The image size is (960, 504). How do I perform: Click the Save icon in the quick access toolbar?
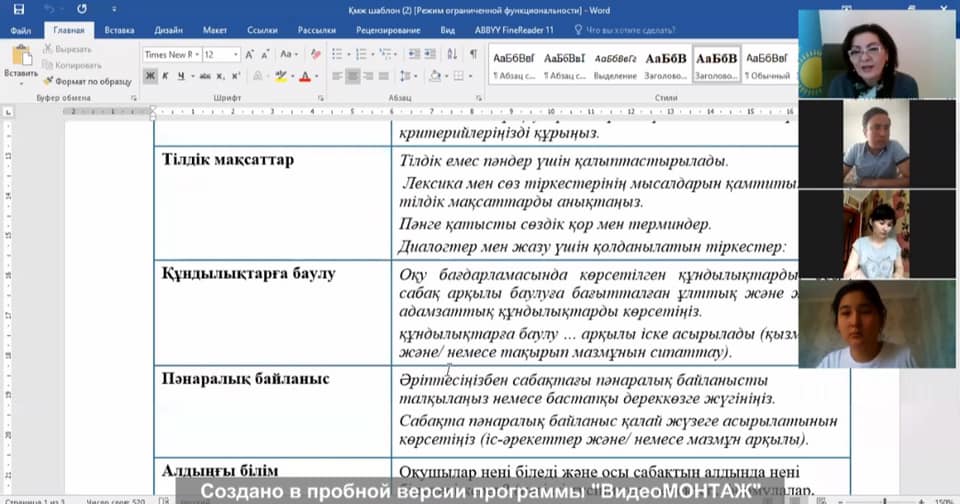18,9
